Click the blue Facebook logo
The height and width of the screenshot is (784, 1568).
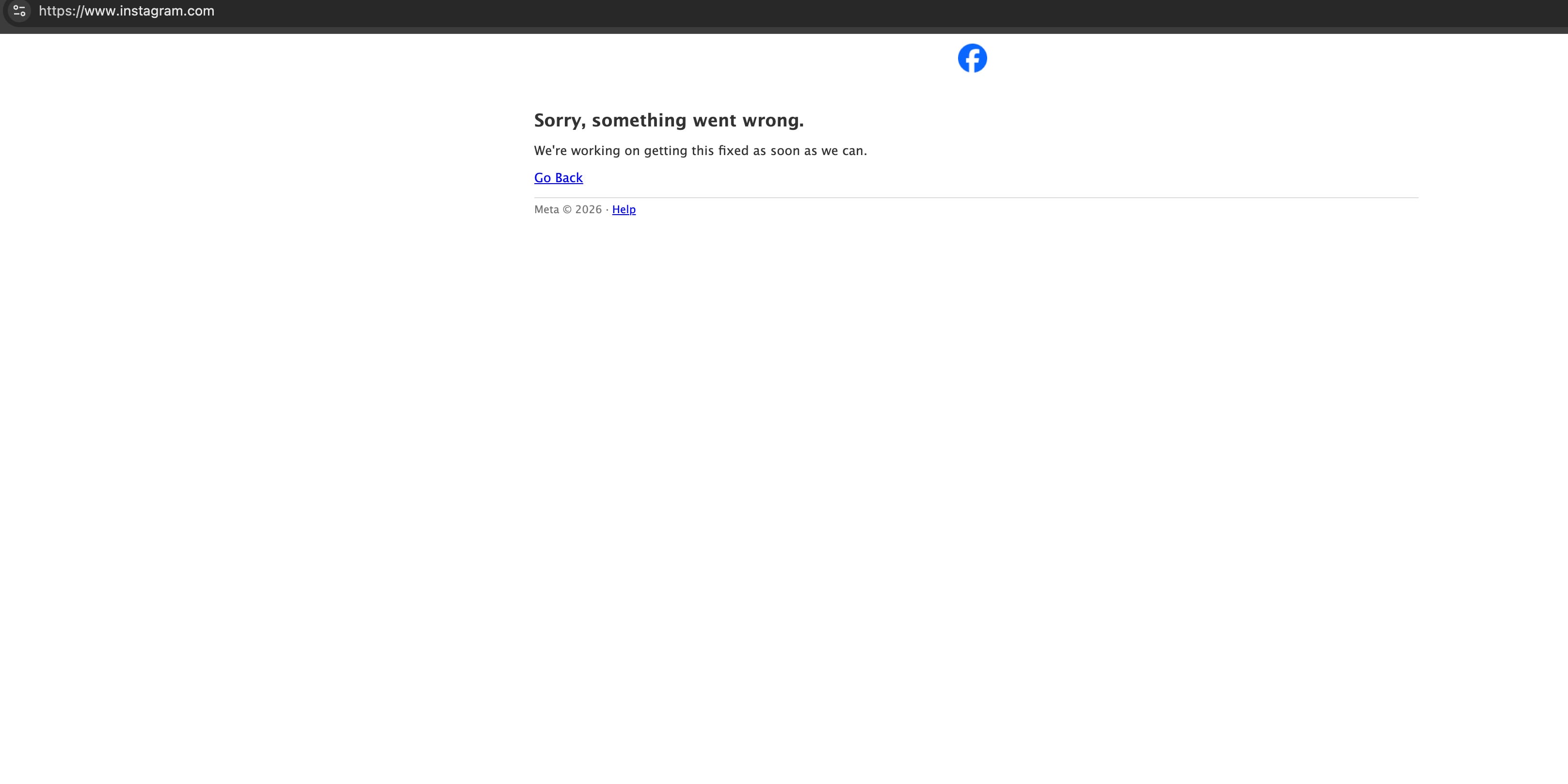coord(972,59)
